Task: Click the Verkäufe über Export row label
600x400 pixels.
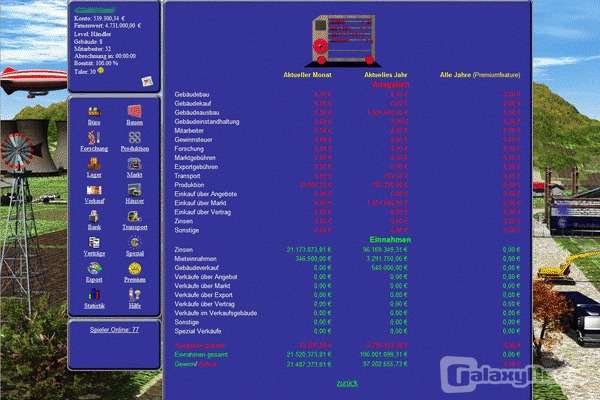Action: point(204,295)
